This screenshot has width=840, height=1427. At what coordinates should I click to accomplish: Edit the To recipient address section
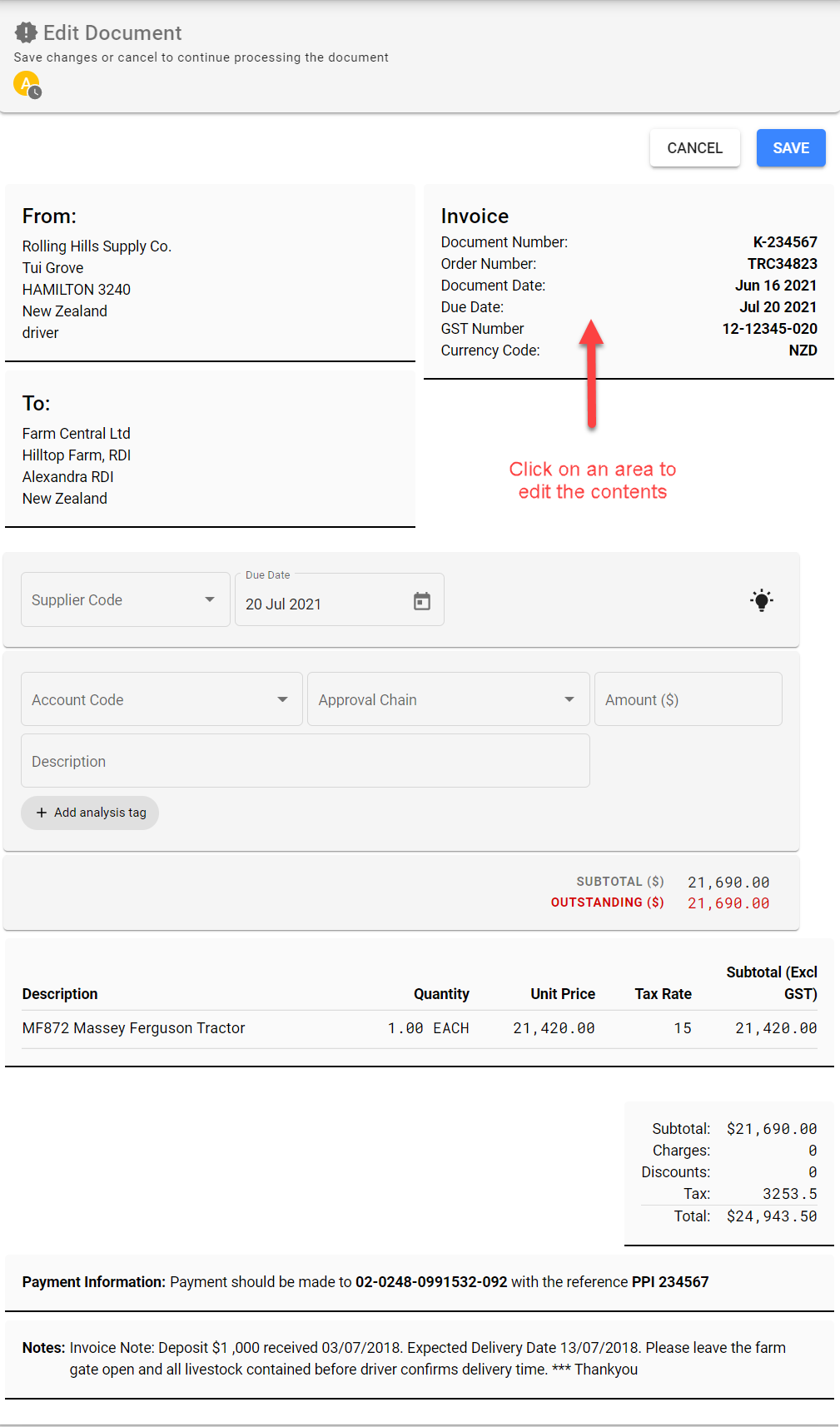coord(210,450)
